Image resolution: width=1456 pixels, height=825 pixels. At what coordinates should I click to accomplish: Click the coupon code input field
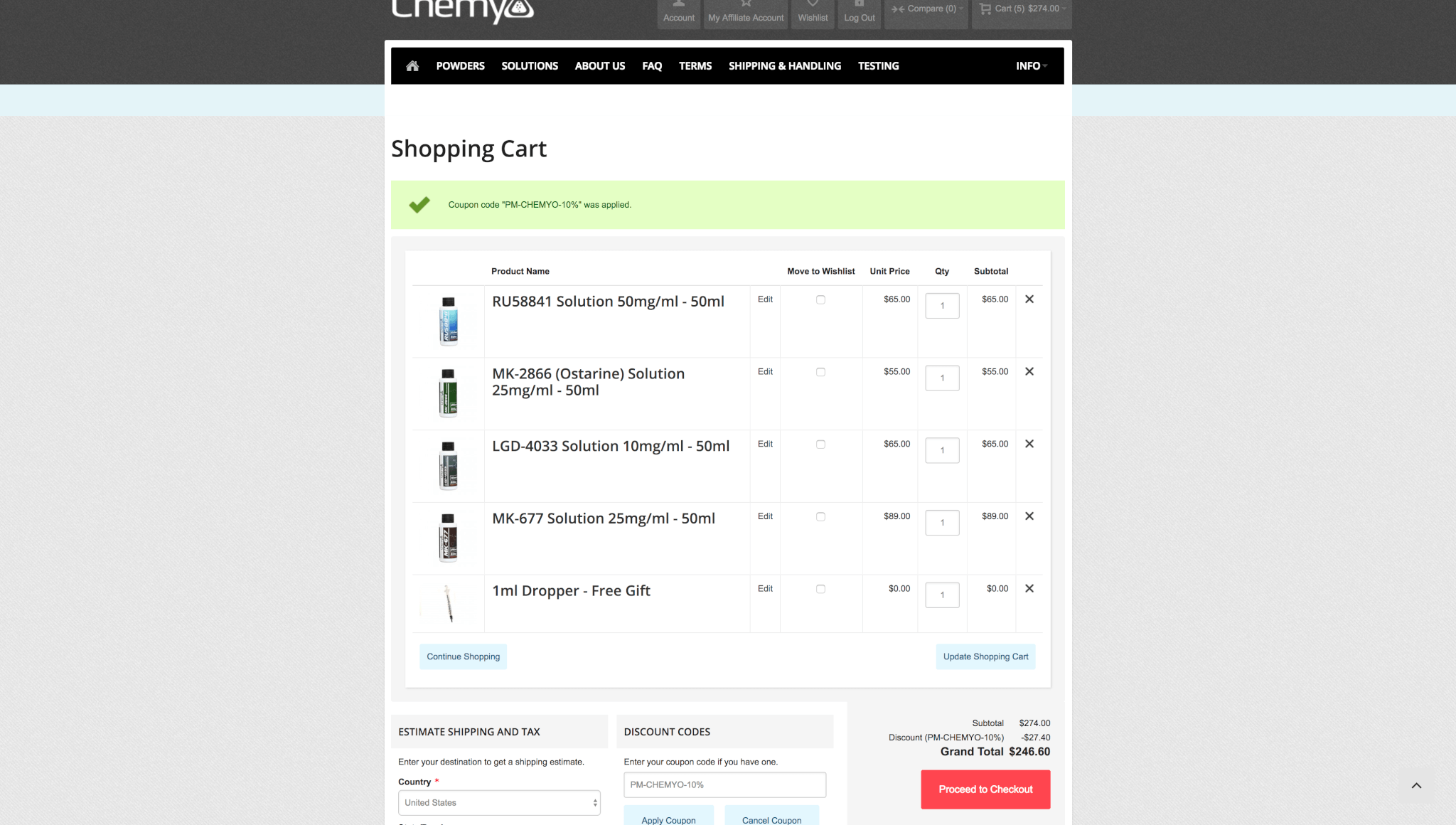tap(724, 784)
